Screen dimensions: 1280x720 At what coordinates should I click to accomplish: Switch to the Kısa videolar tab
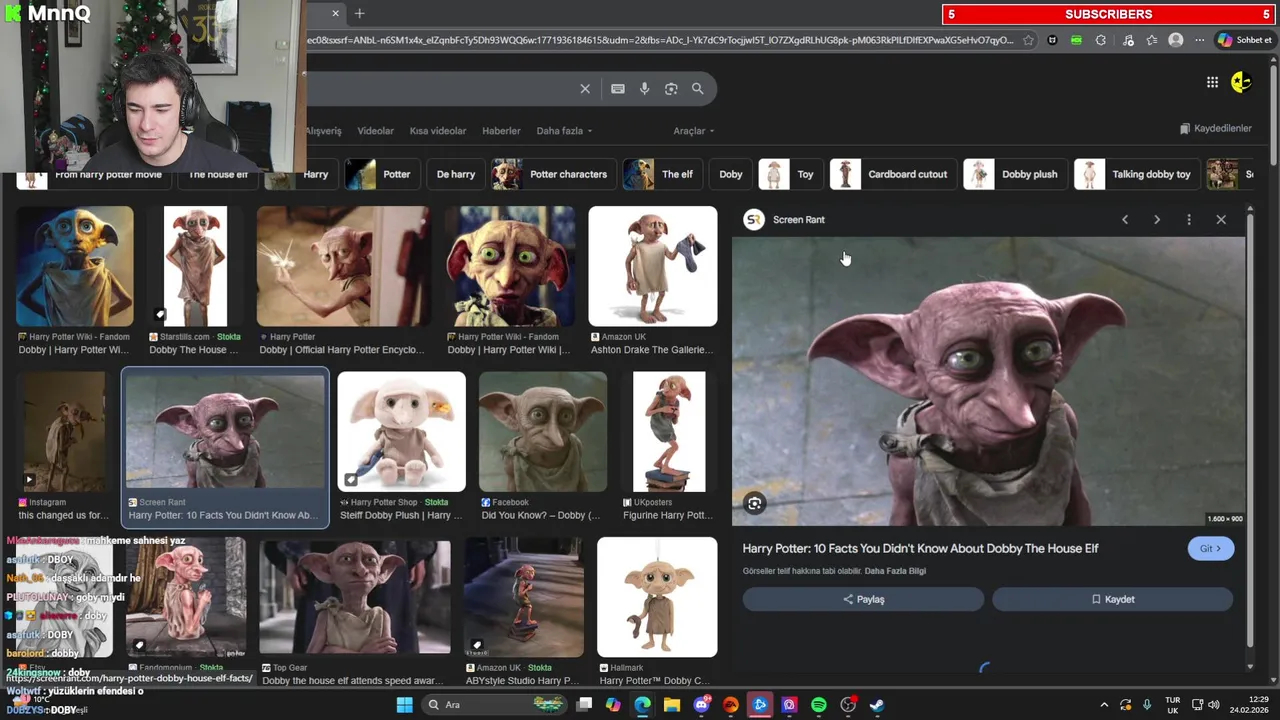[x=438, y=131]
